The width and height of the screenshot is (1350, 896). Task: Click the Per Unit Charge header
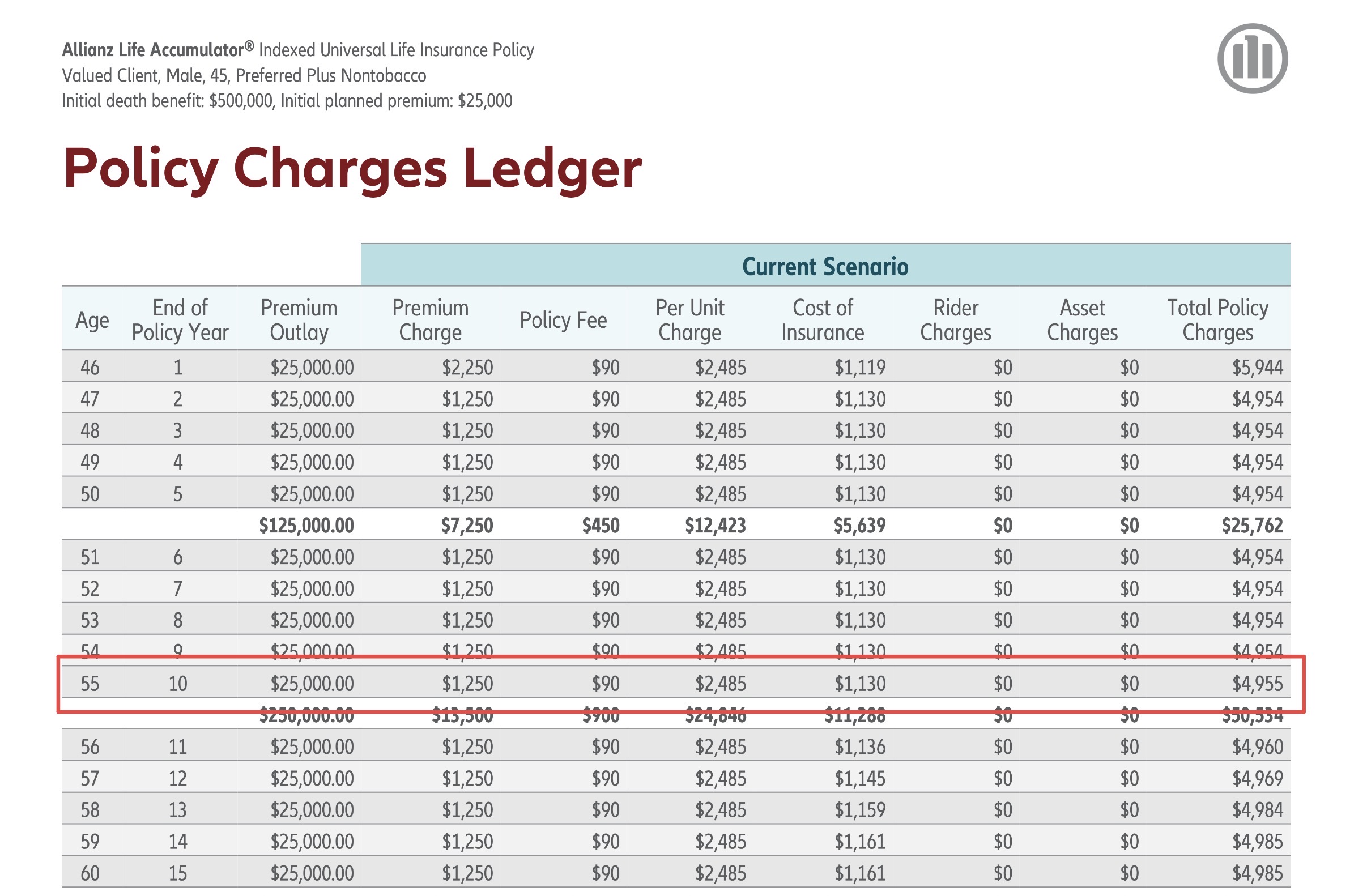(x=689, y=320)
